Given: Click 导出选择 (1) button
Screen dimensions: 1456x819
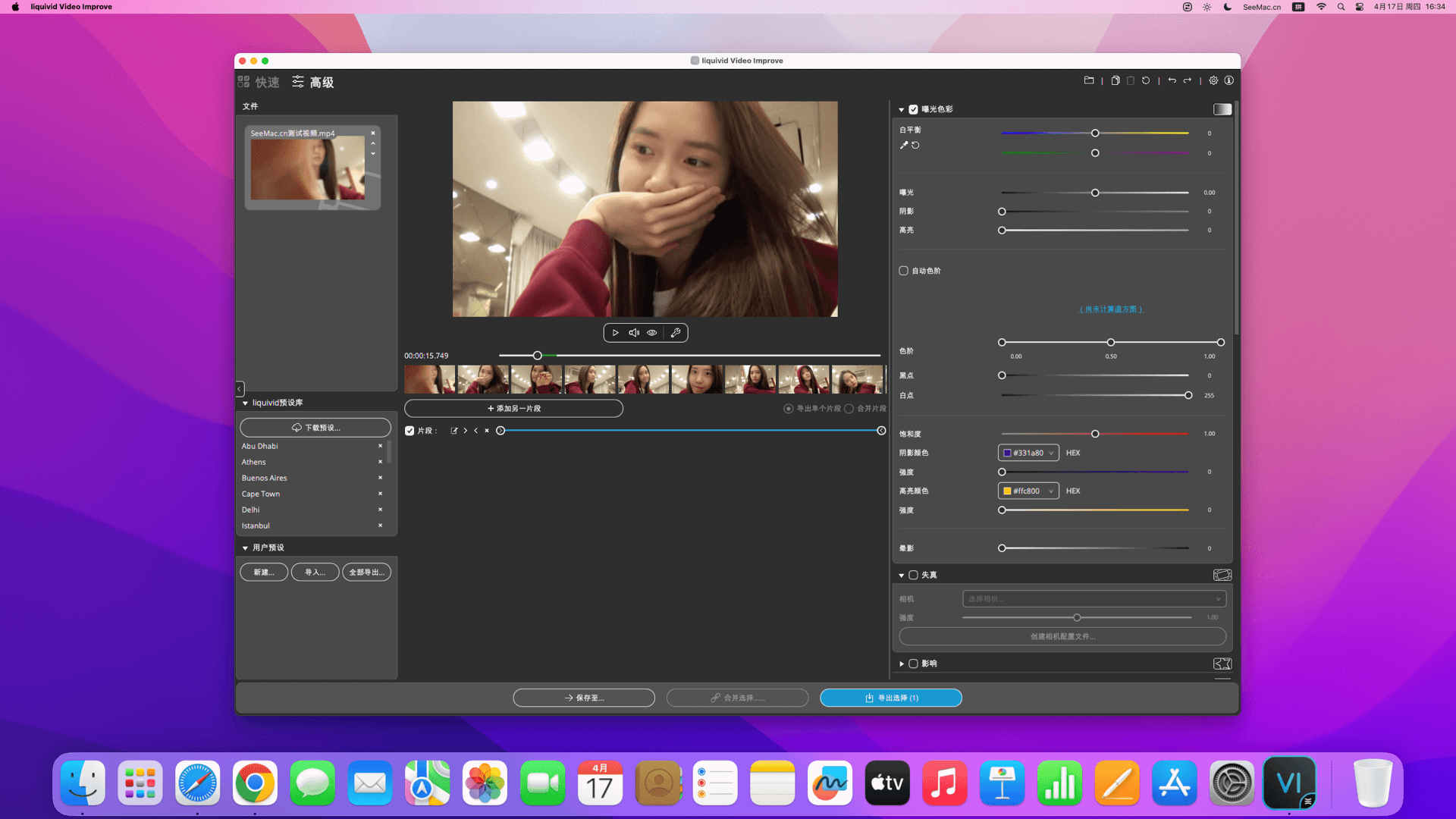Looking at the screenshot, I should coord(891,698).
